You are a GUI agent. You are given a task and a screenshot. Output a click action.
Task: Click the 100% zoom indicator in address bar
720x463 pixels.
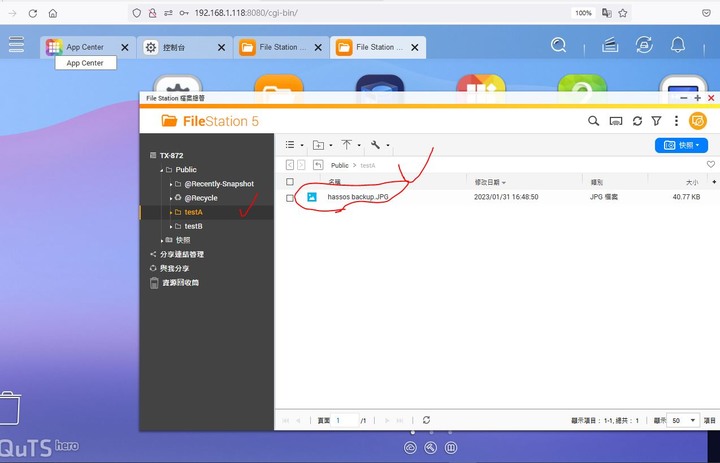tap(583, 13)
